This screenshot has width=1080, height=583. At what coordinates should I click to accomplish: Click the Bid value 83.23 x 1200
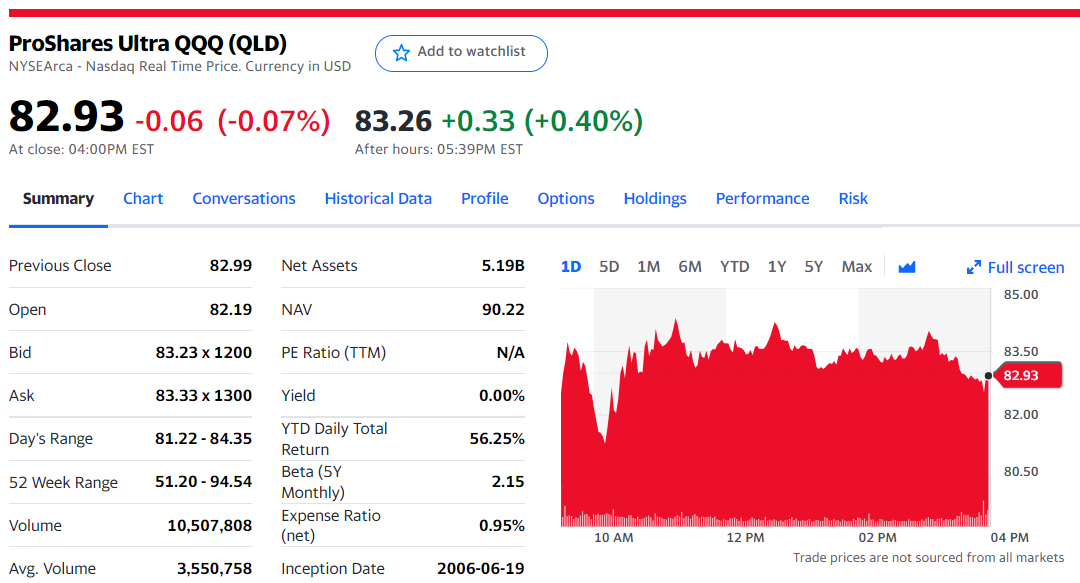tap(204, 352)
